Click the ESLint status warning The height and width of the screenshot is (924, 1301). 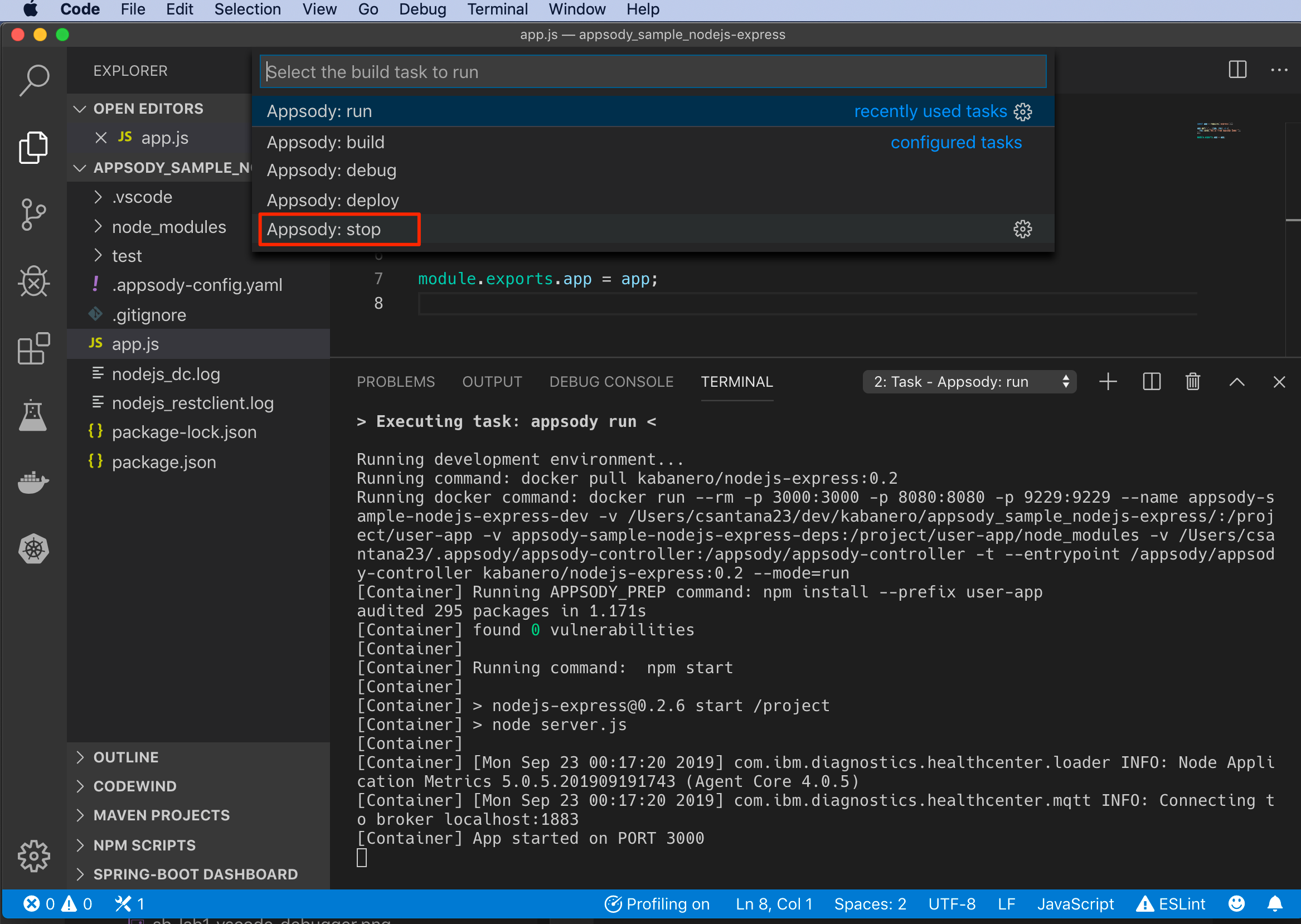(1170, 903)
